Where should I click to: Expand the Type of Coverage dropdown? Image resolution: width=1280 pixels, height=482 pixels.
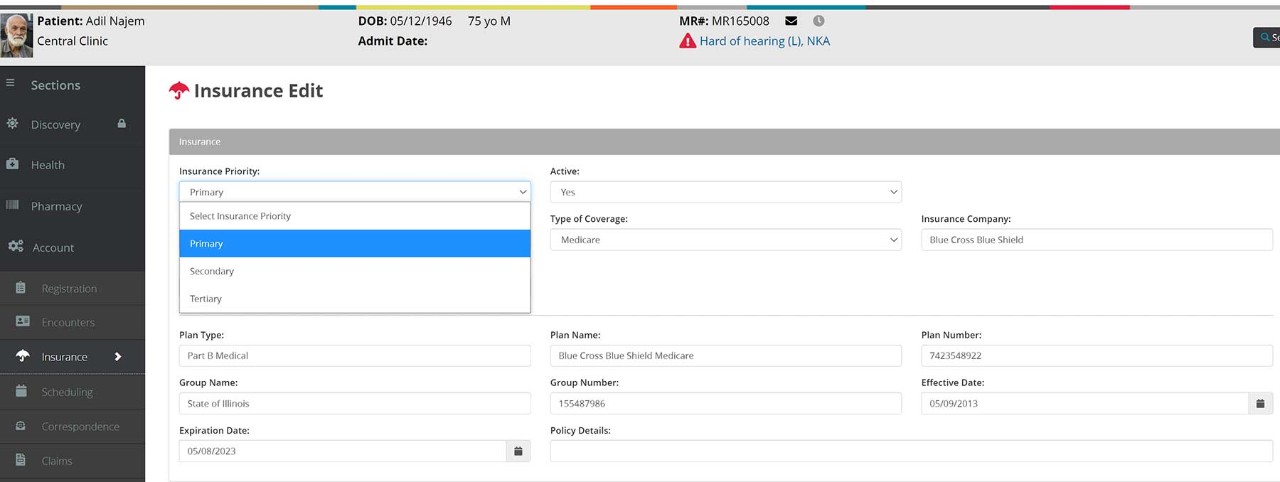coord(725,240)
